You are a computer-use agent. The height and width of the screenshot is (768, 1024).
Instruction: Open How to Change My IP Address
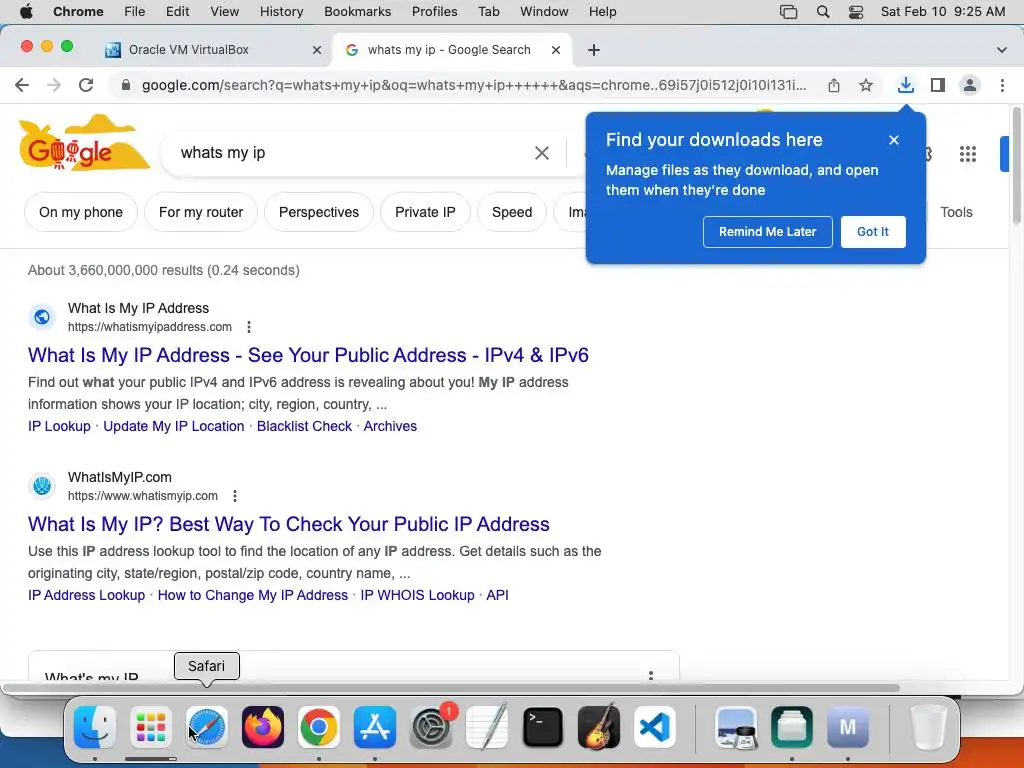pyautogui.click(x=253, y=596)
